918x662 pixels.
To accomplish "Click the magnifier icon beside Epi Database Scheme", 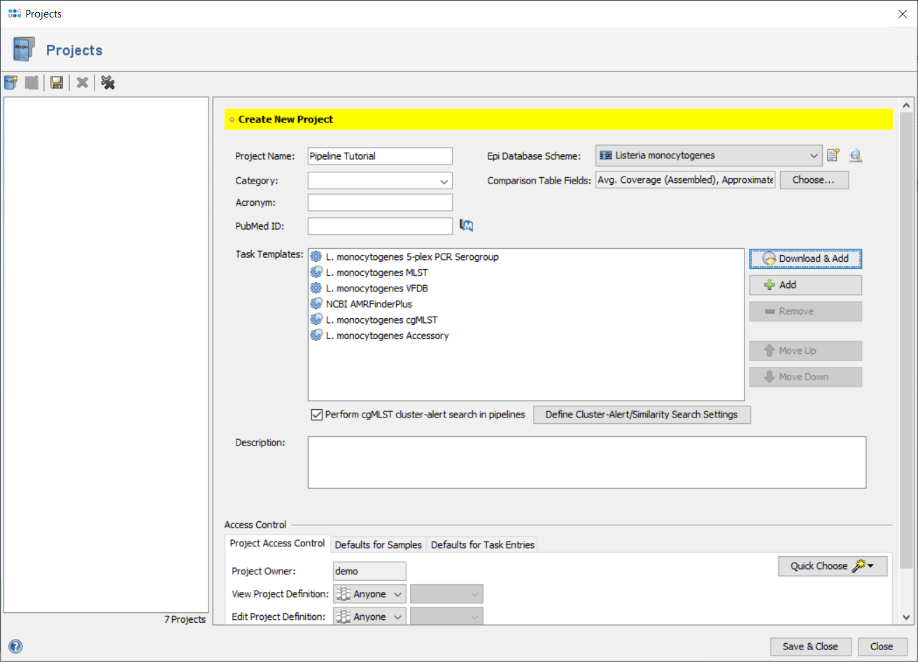I will pos(855,156).
